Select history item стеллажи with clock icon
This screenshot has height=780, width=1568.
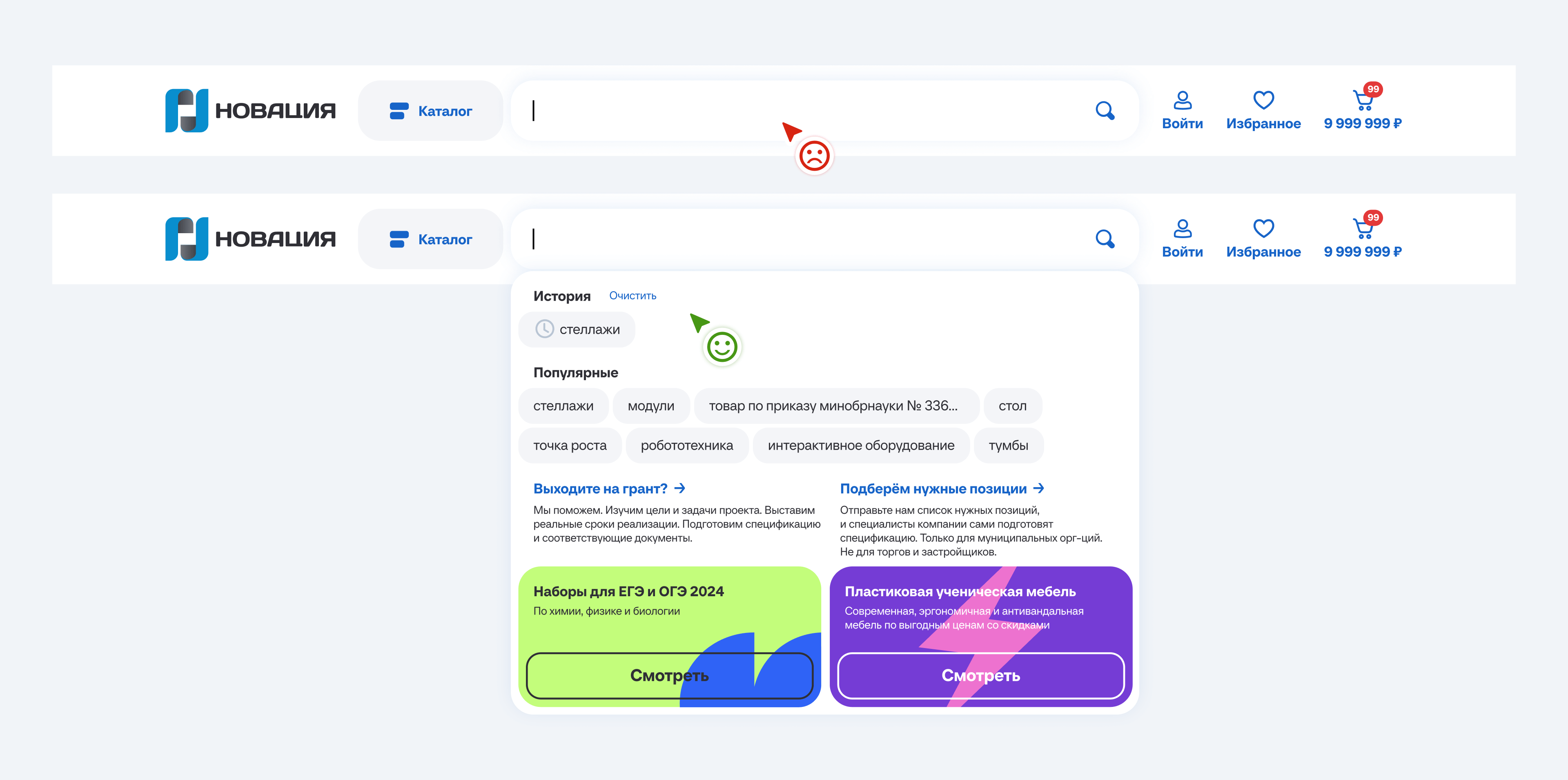[x=577, y=330]
